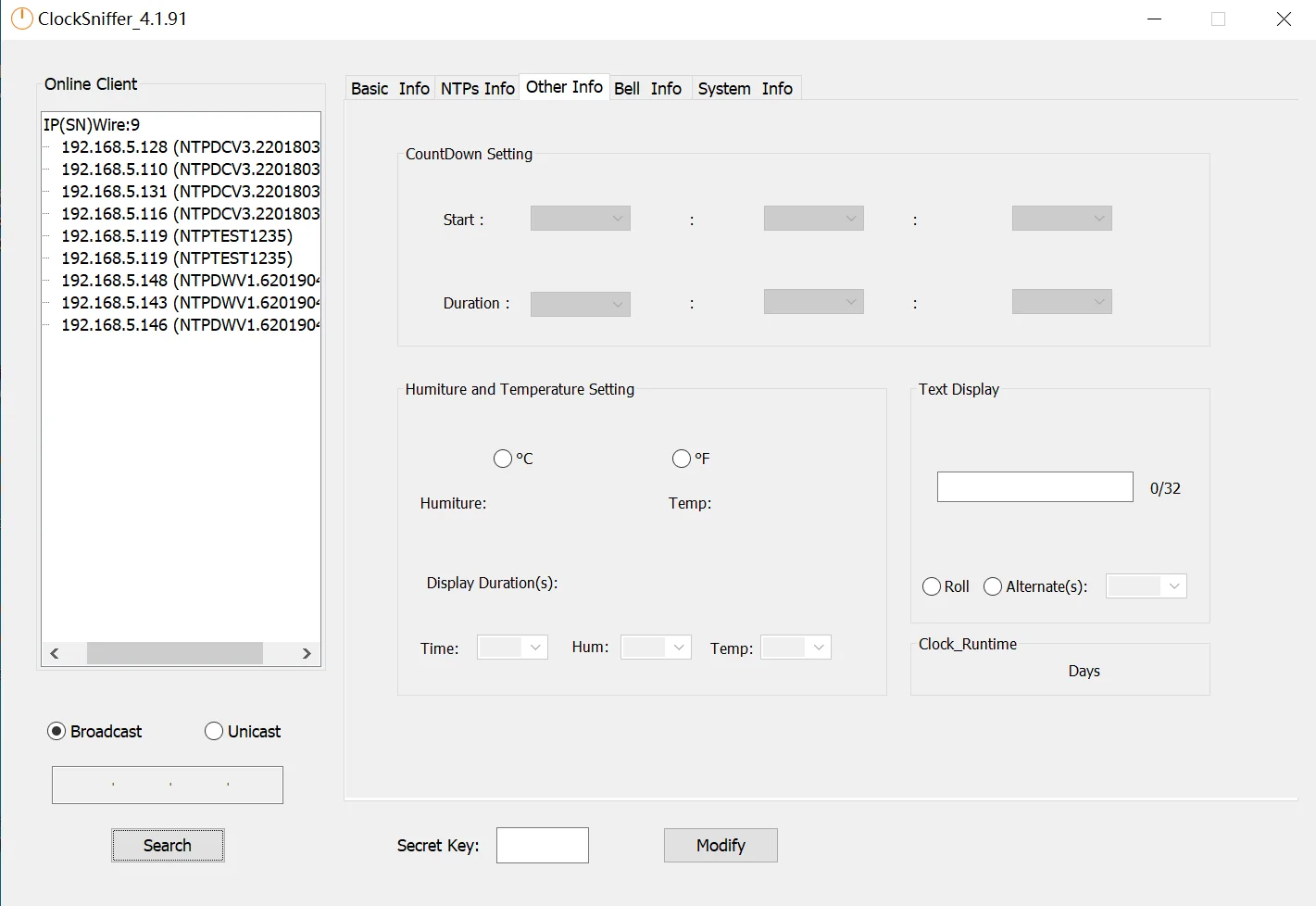Screen dimensions: 1316x906
Task: Open the first CountDown Start dropdown
Action: pyautogui.click(x=581, y=219)
